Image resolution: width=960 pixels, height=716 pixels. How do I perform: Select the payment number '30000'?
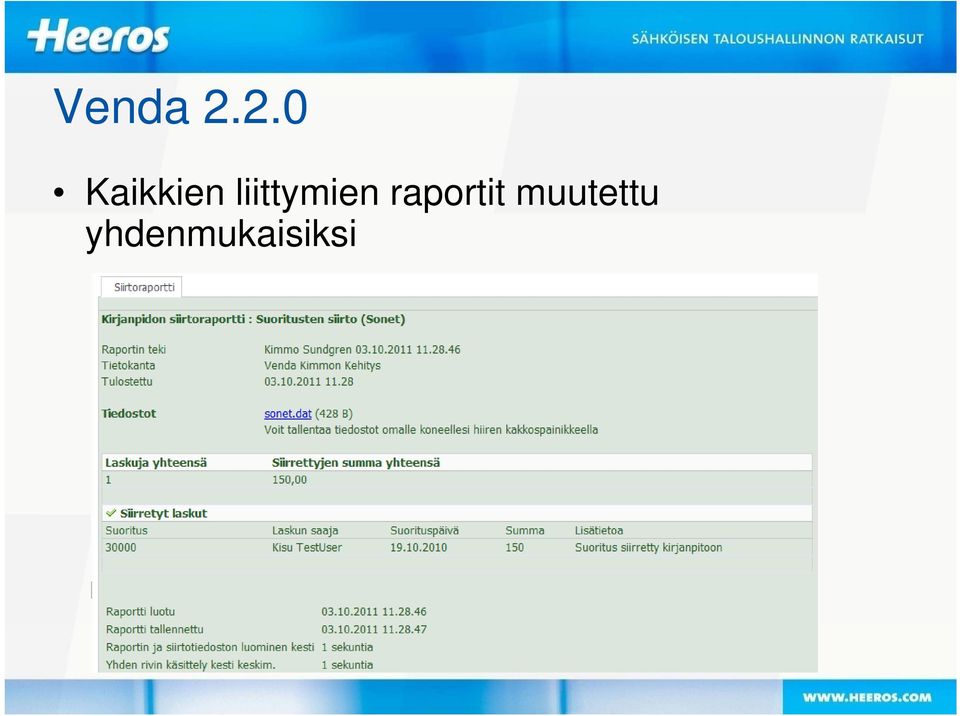tap(121, 548)
